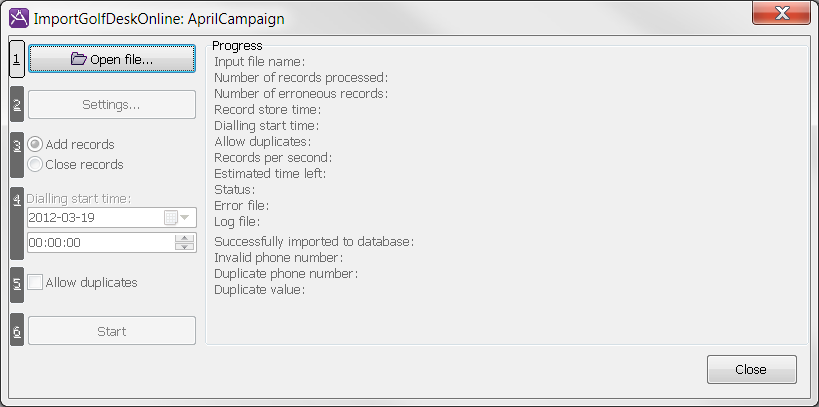
Task: Click the dialling start time field
Action: (99, 242)
